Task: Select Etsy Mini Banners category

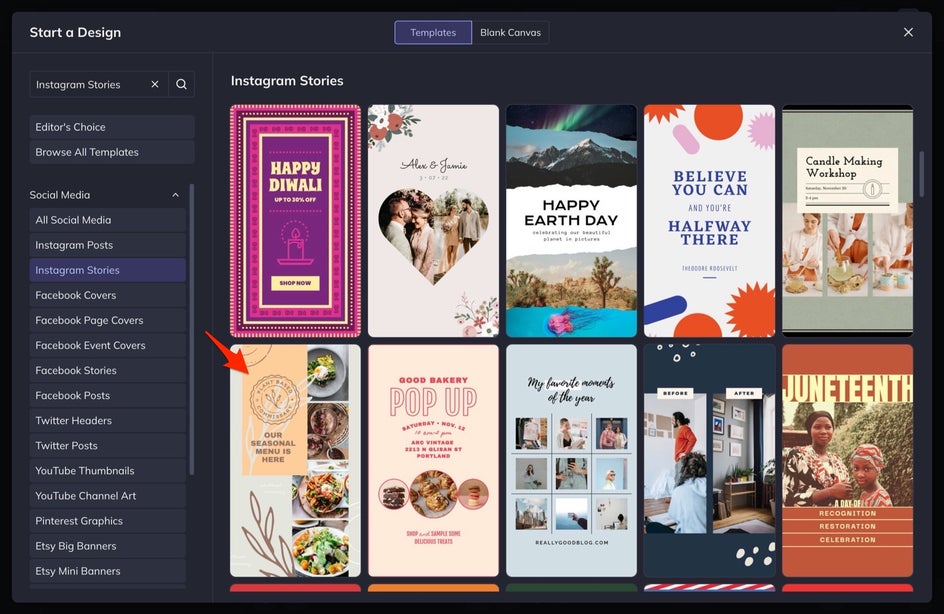Action: [x=108, y=571]
